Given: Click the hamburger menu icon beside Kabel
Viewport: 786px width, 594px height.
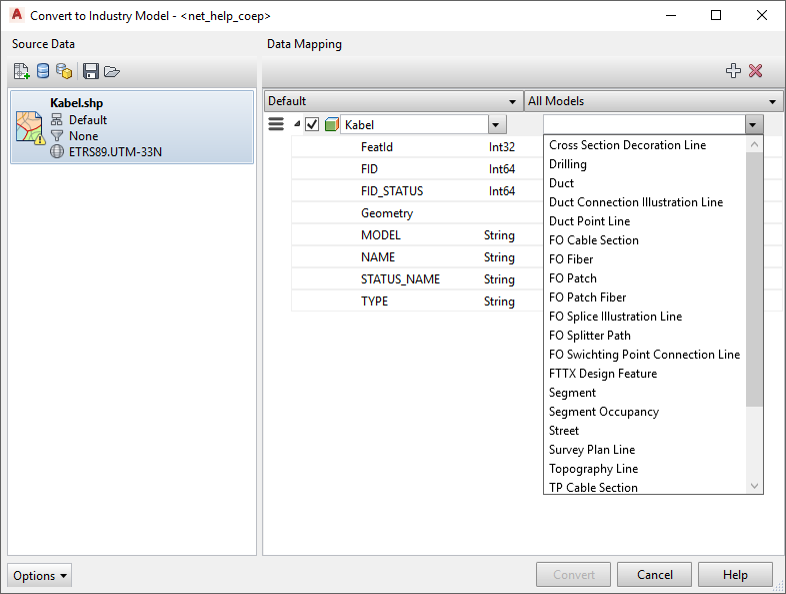Looking at the screenshot, I should tap(276, 124).
